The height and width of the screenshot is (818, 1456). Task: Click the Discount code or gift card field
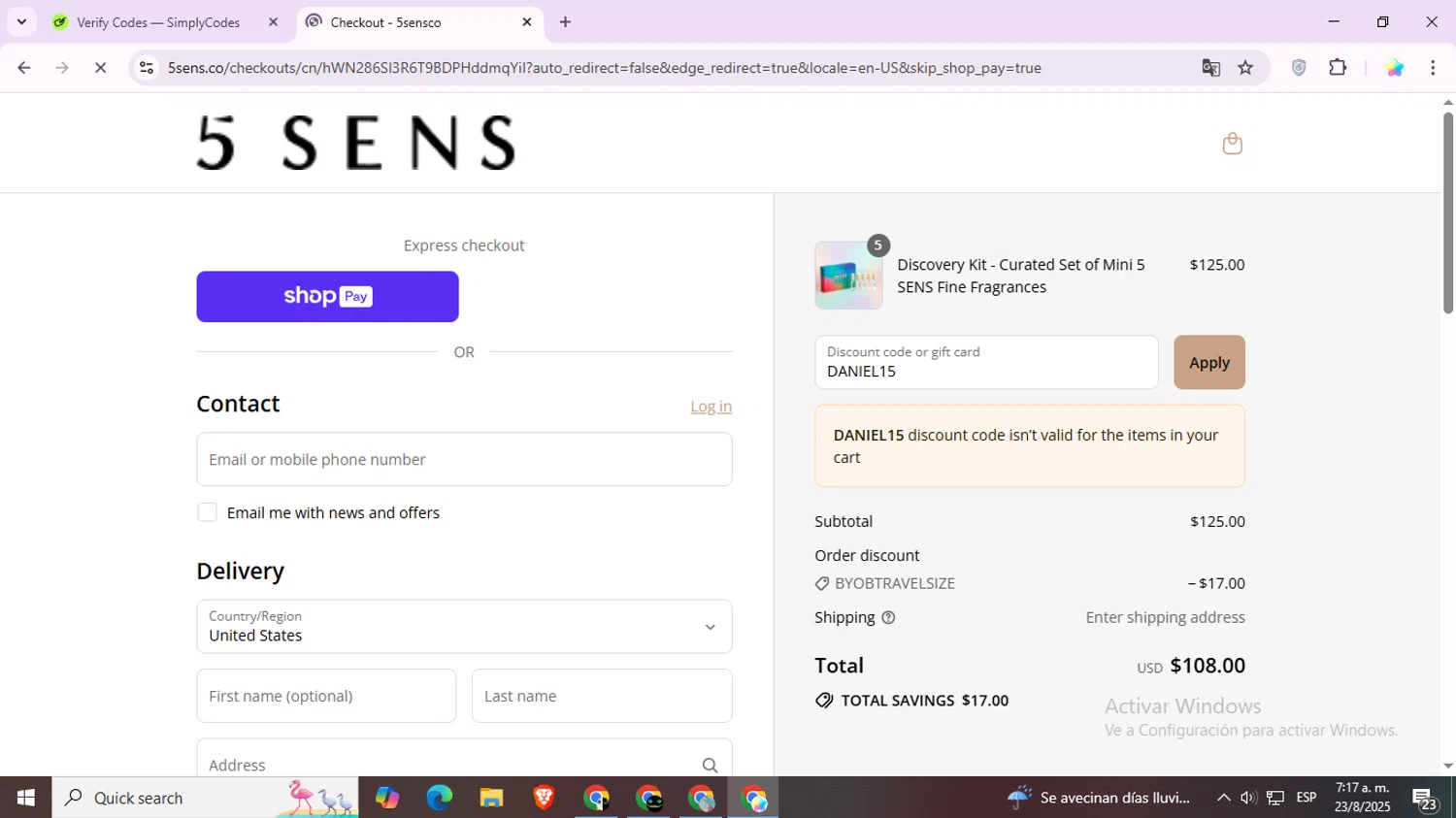coord(986,362)
